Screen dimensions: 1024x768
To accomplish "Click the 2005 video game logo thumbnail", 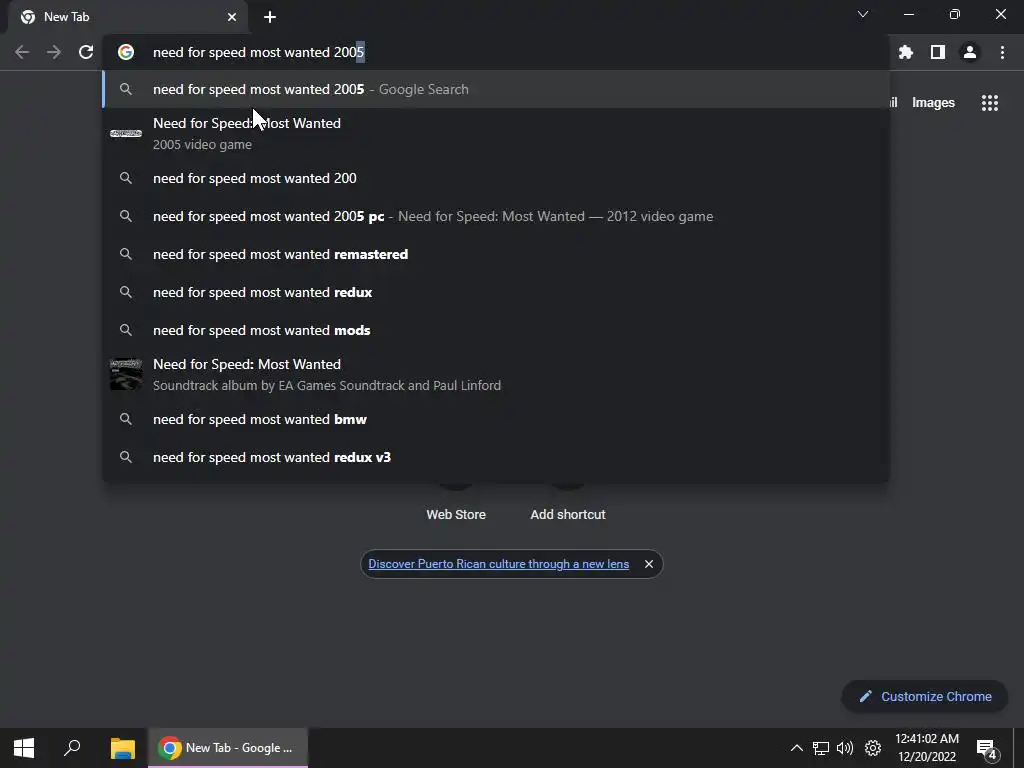I will pyautogui.click(x=126, y=133).
